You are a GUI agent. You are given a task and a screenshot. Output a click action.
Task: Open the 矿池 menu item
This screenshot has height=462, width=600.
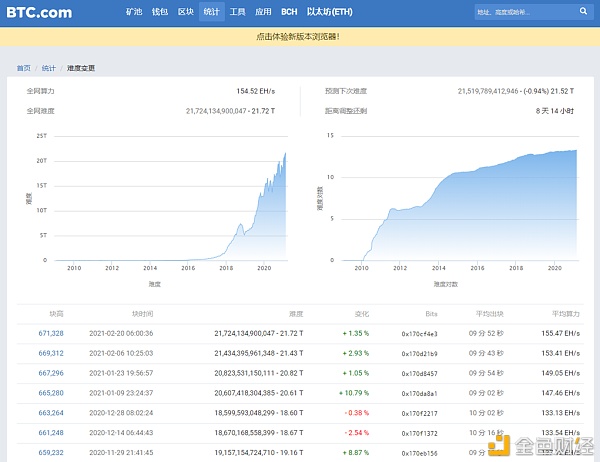click(x=134, y=13)
